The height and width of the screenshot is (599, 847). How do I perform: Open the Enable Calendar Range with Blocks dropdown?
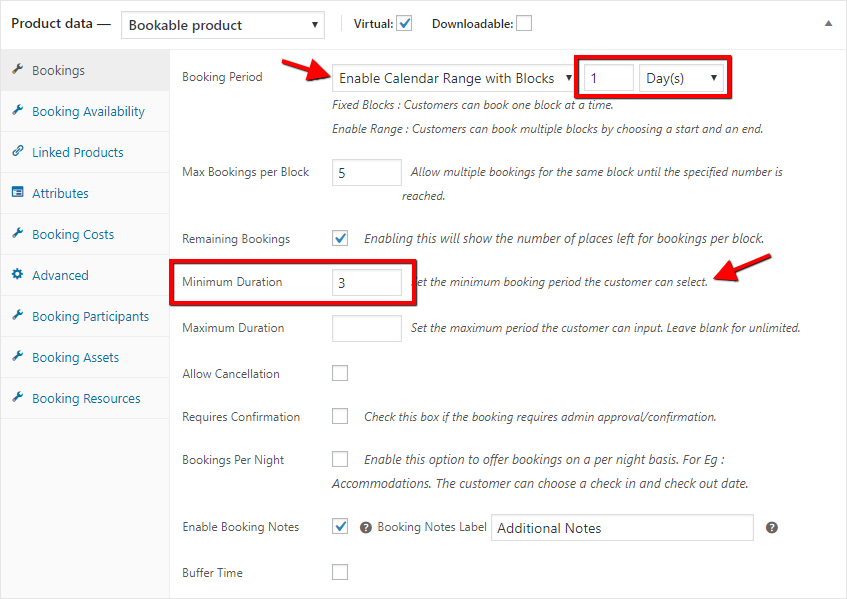pyautogui.click(x=453, y=78)
